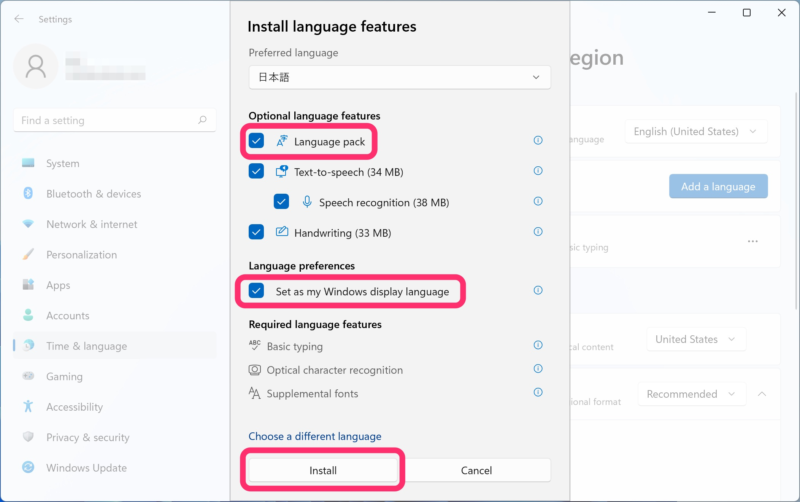Click the Optical character recognition text
Viewport: 800px width, 502px height.
(335, 370)
